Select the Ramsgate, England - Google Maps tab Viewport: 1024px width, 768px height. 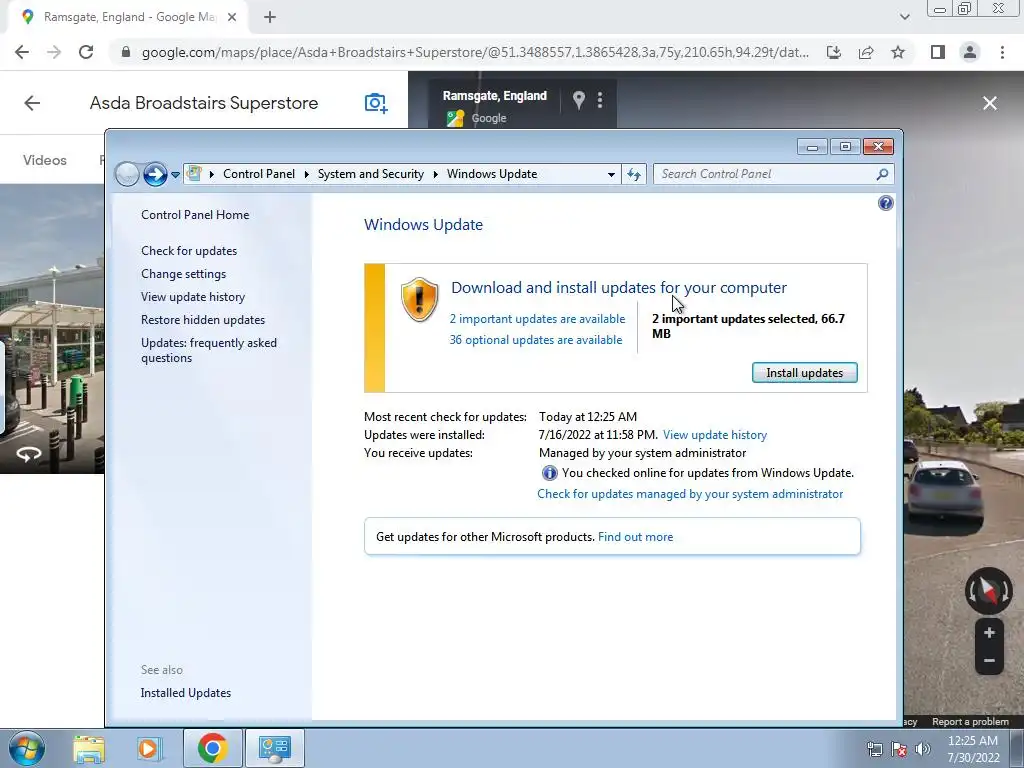[128, 17]
